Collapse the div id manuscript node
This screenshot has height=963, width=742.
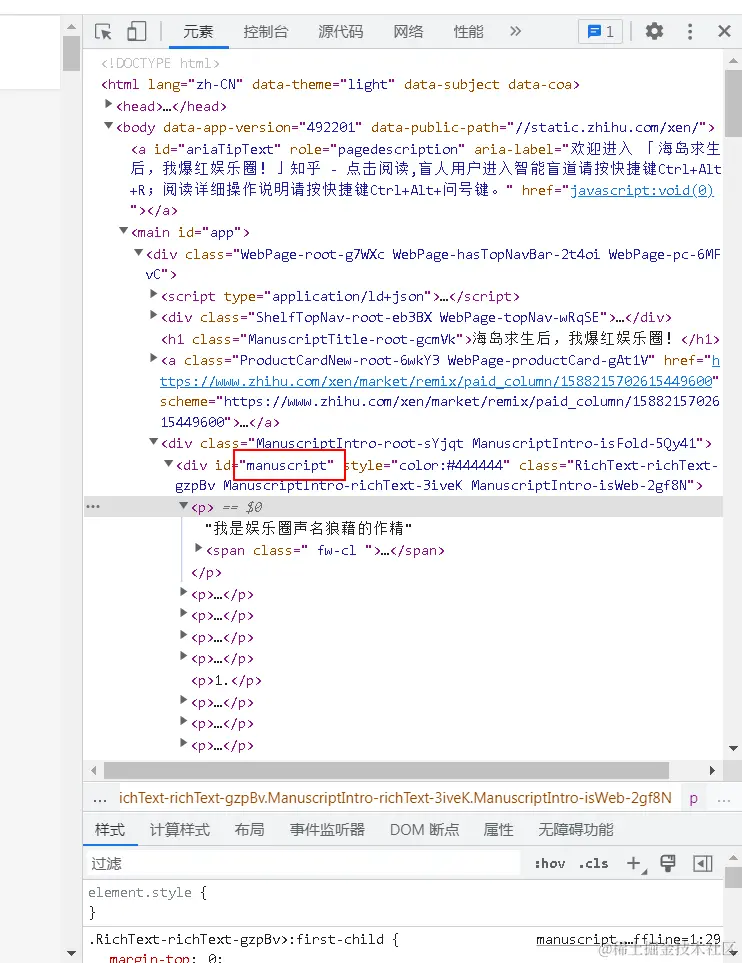click(x=168, y=464)
